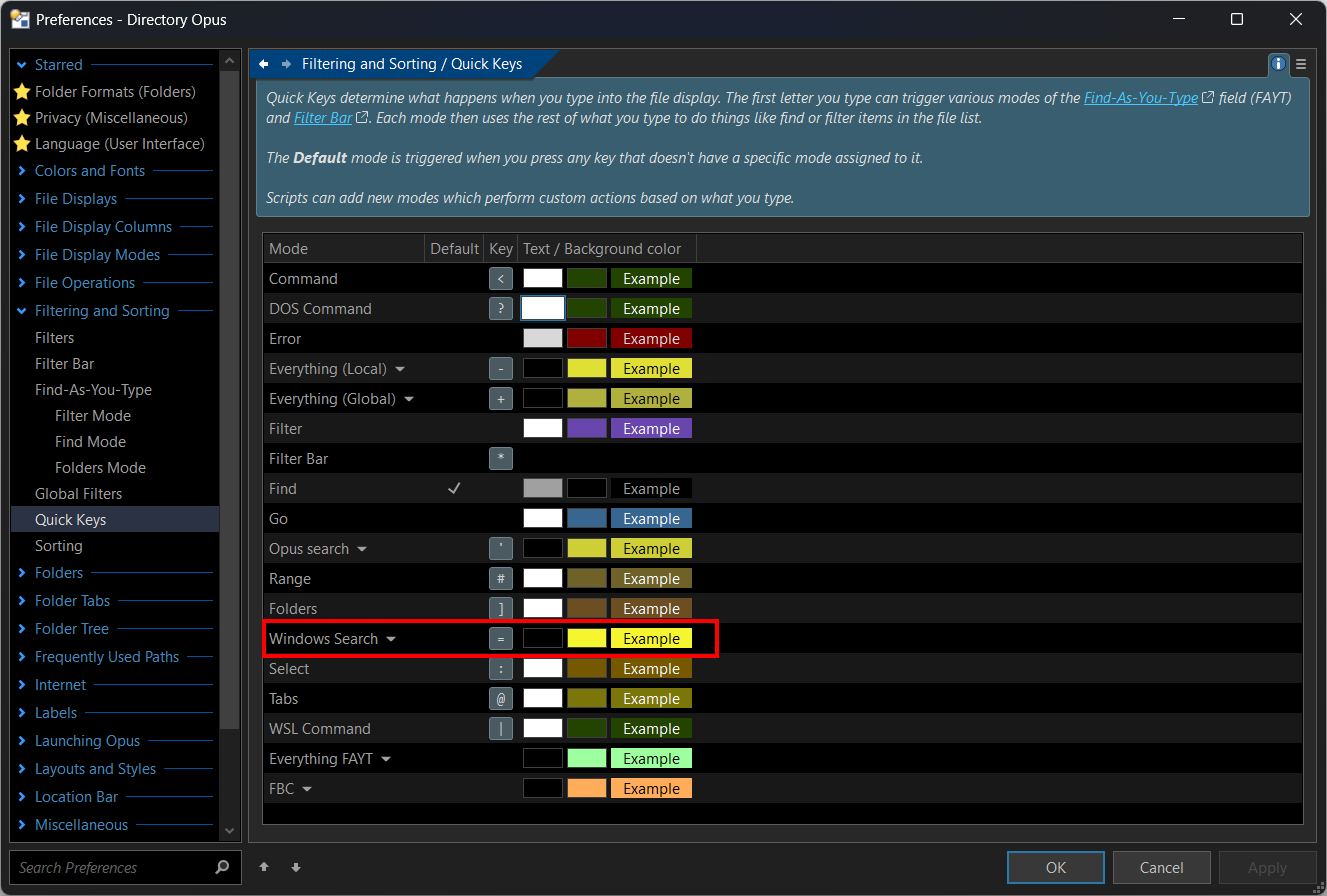Viewport: 1327px width, 896px height.
Task: Click the search magnifier icon in Search Preferences
Action: (x=222, y=867)
